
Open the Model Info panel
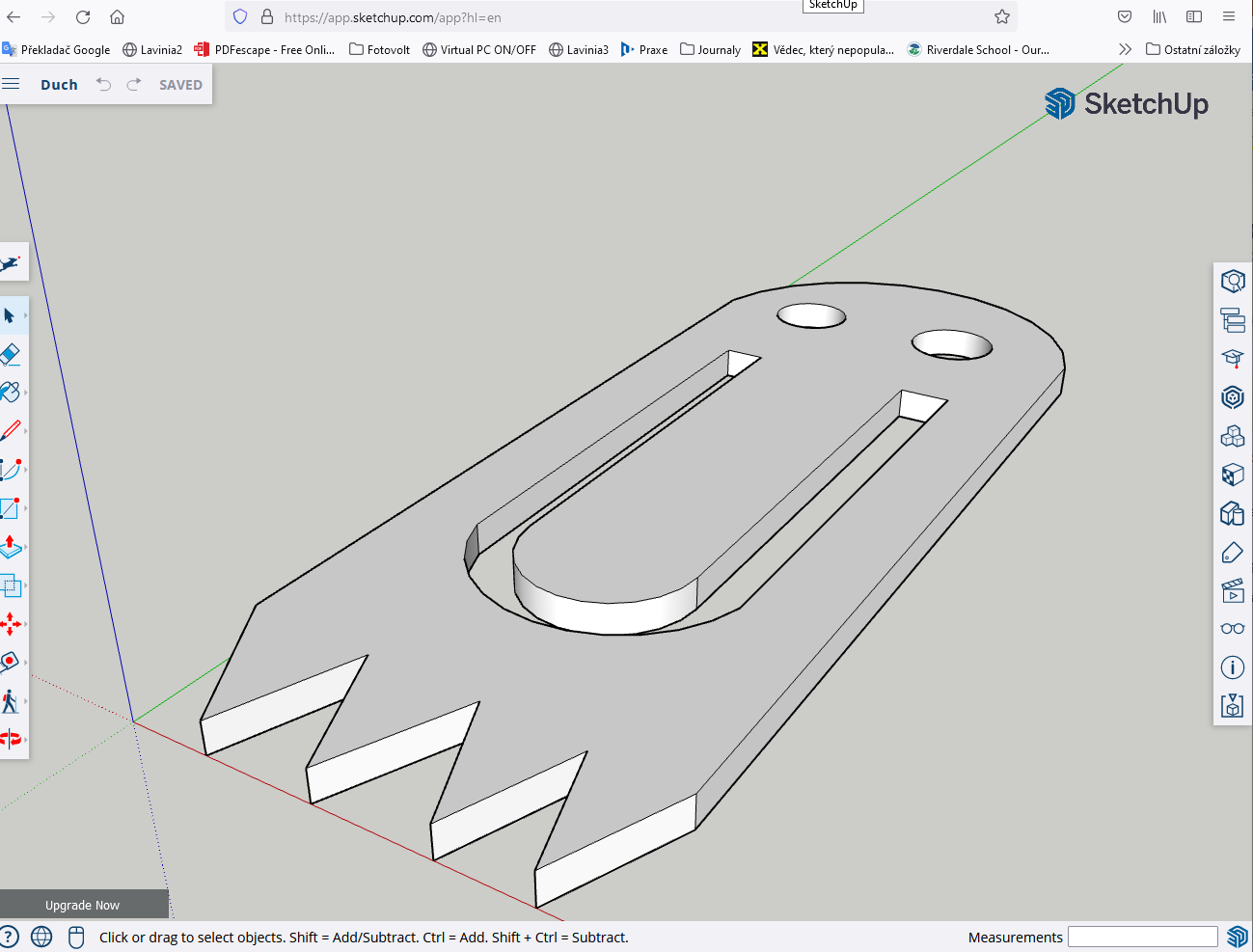tap(1233, 667)
